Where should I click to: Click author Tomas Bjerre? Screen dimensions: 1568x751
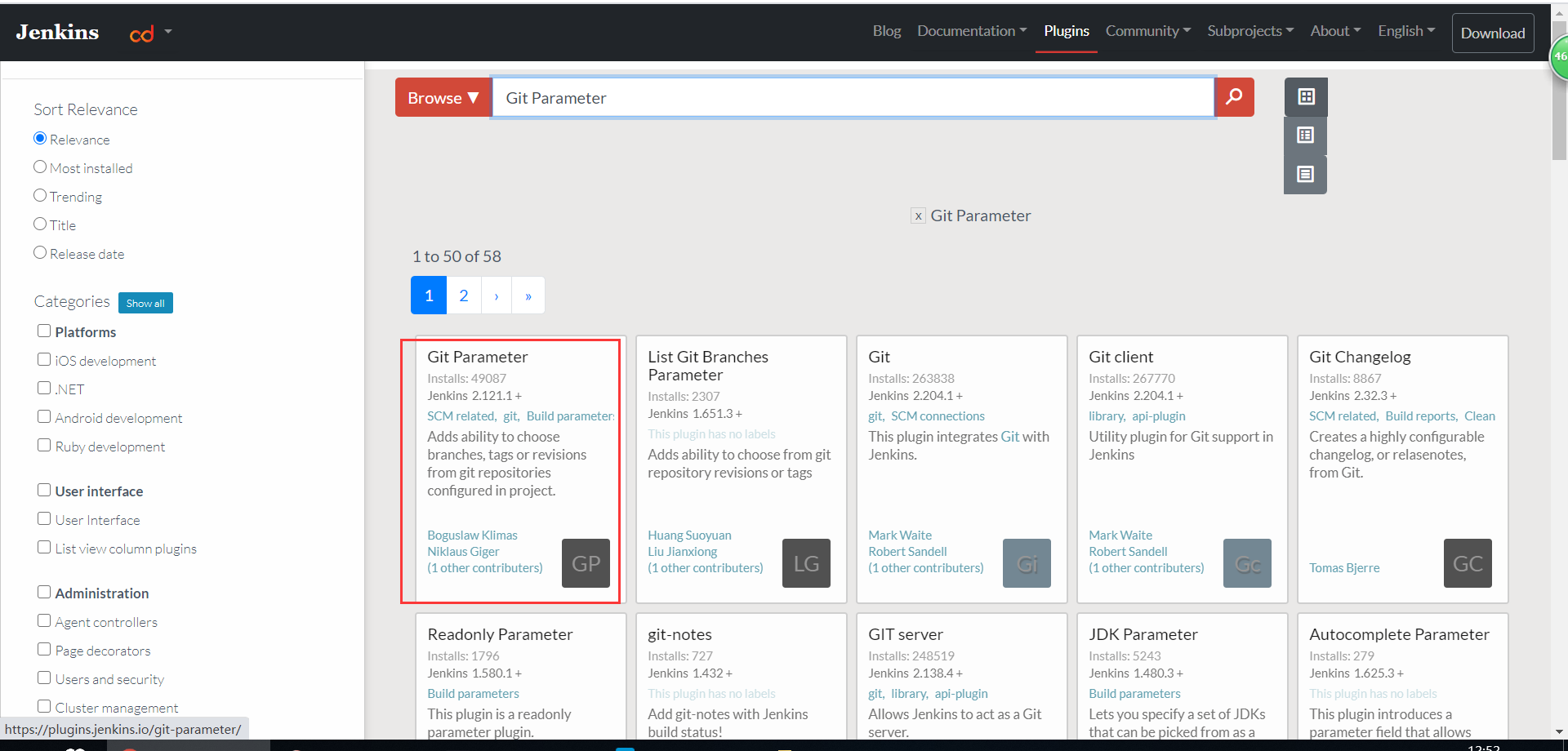[1344, 568]
